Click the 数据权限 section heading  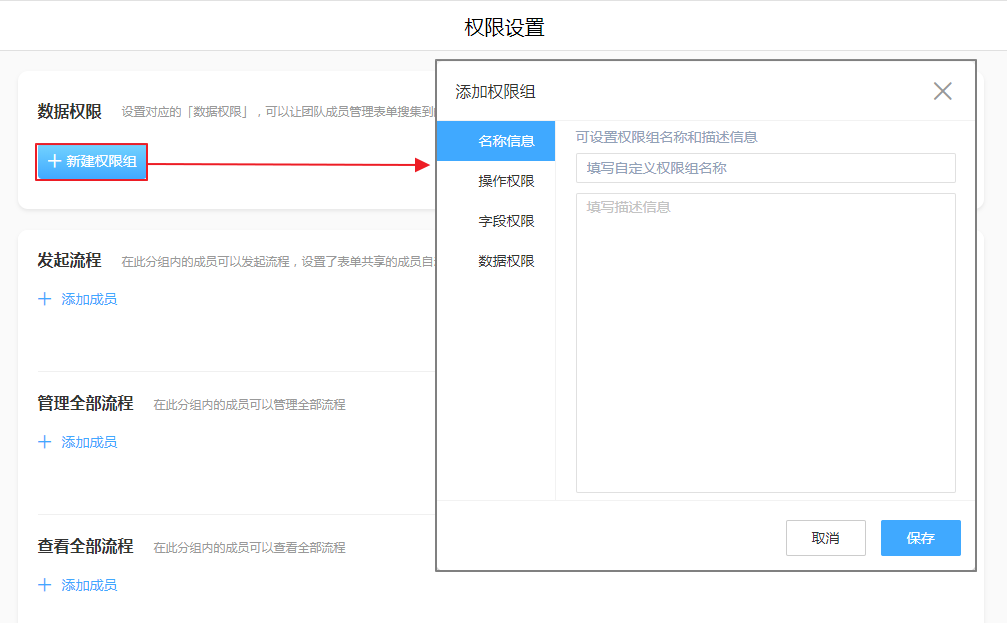(69, 112)
